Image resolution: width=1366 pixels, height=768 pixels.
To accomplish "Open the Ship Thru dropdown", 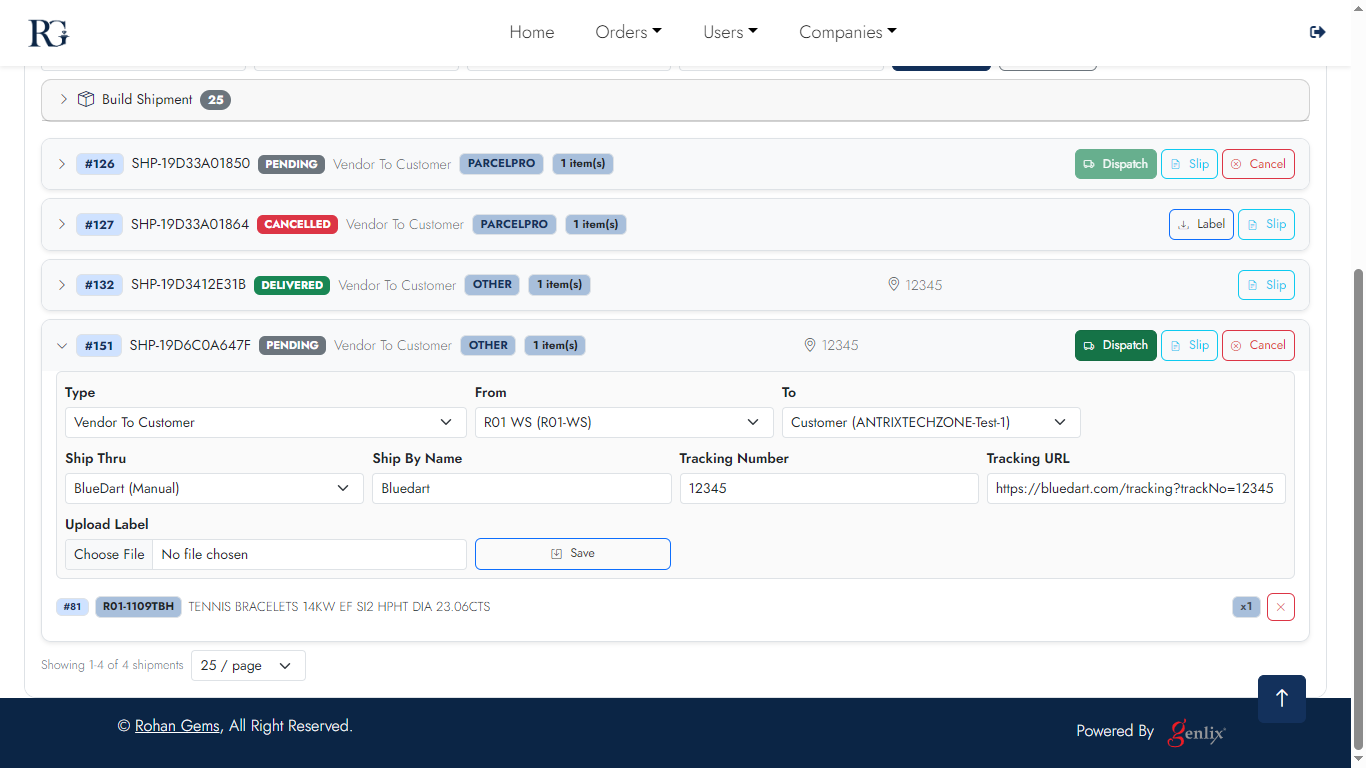I will pyautogui.click(x=214, y=489).
